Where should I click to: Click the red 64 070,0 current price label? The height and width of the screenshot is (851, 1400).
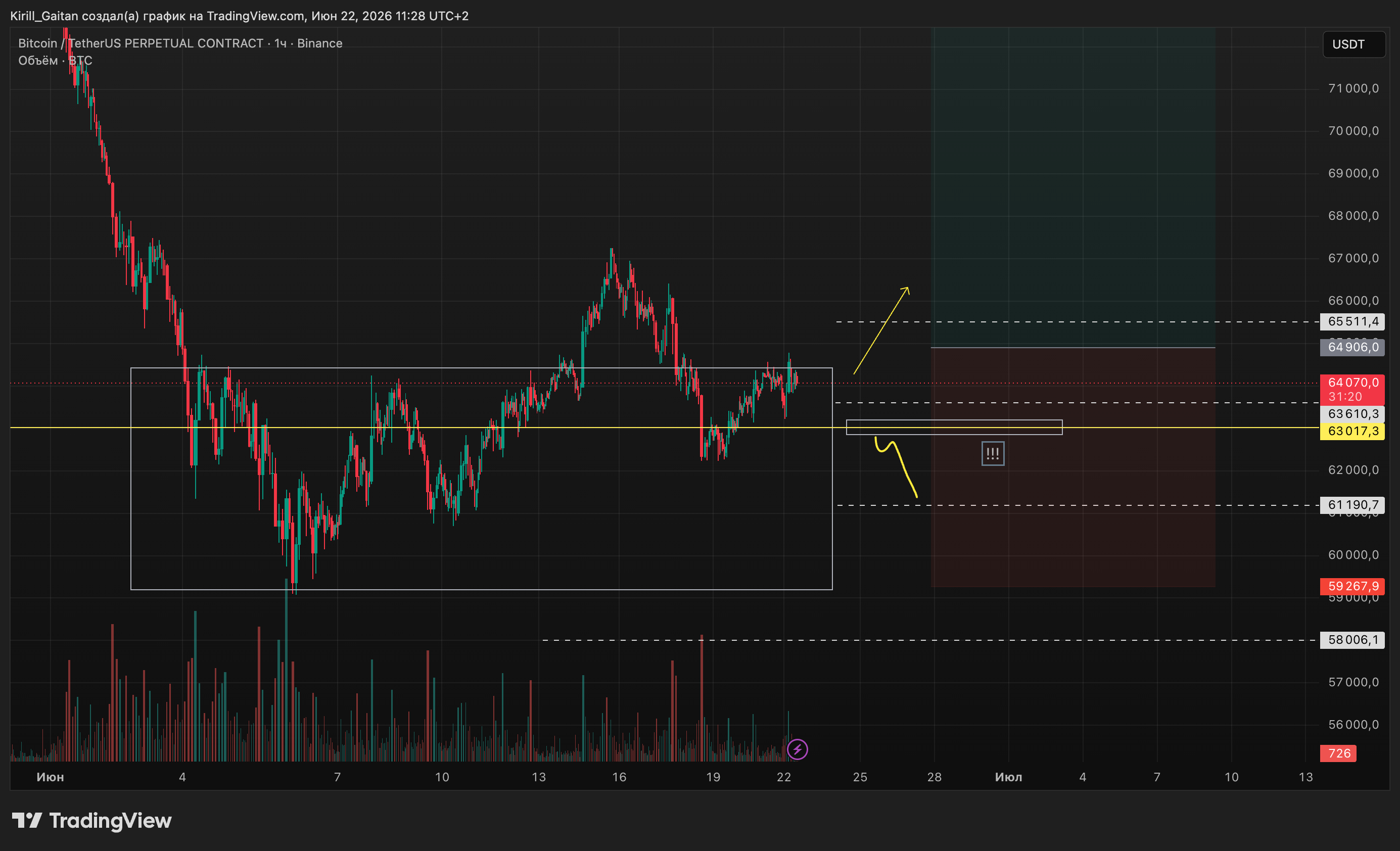[1352, 383]
